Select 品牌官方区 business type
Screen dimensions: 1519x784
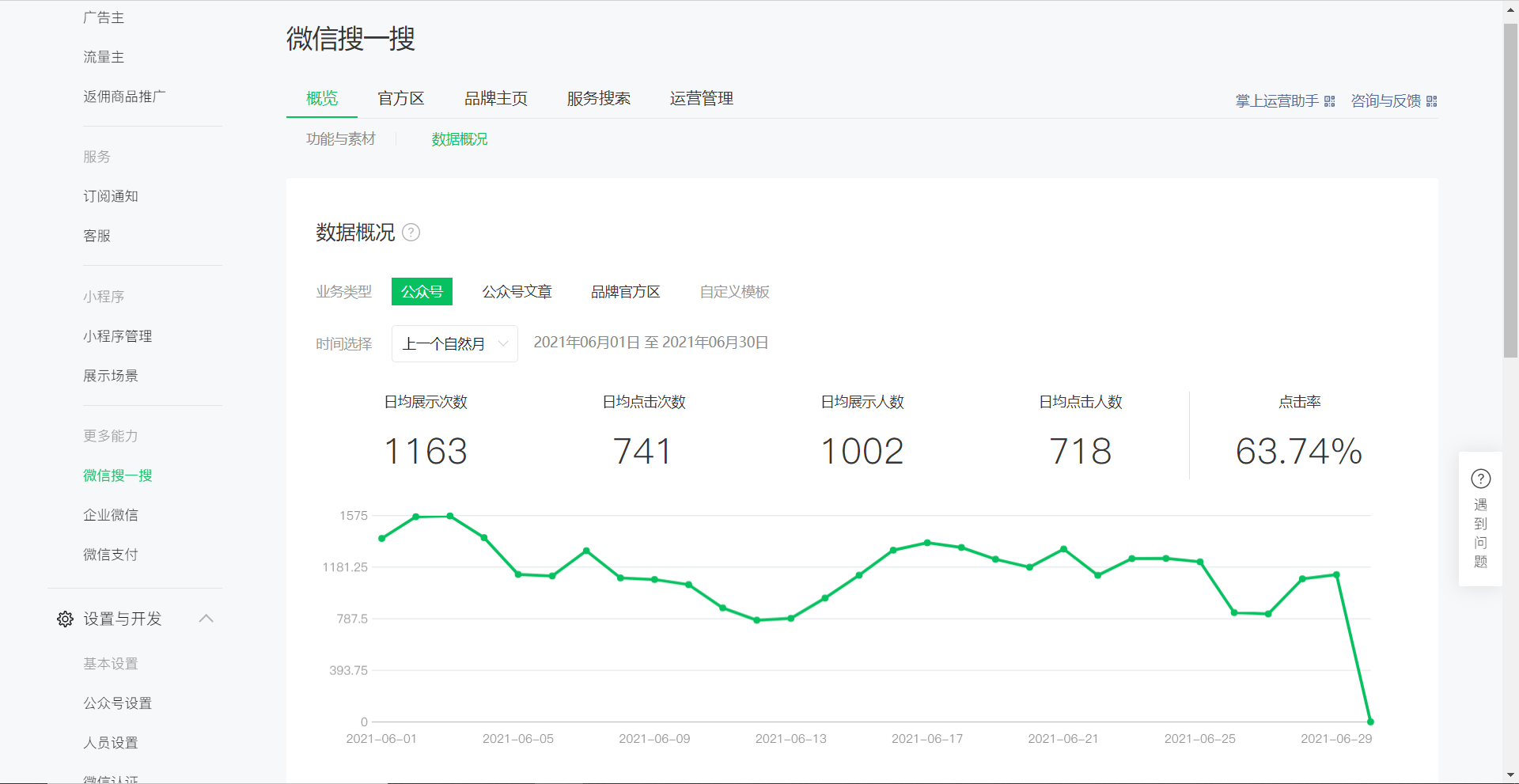click(x=626, y=292)
